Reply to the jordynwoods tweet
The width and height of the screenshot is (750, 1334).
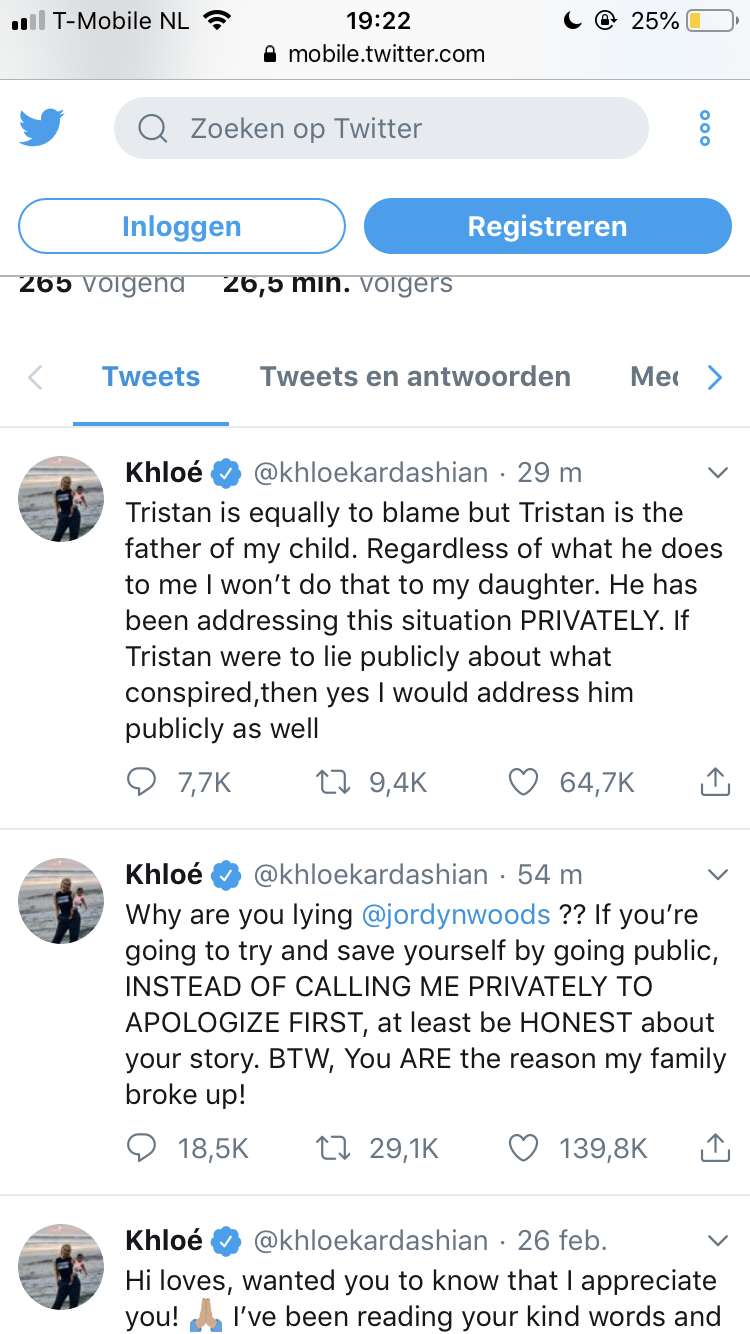(142, 1148)
